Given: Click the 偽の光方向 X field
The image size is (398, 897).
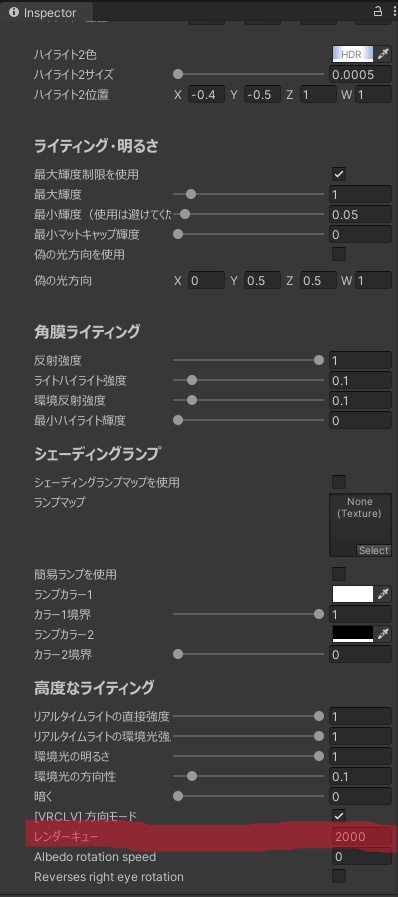Looking at the screenshot, I should click(206, 280).
